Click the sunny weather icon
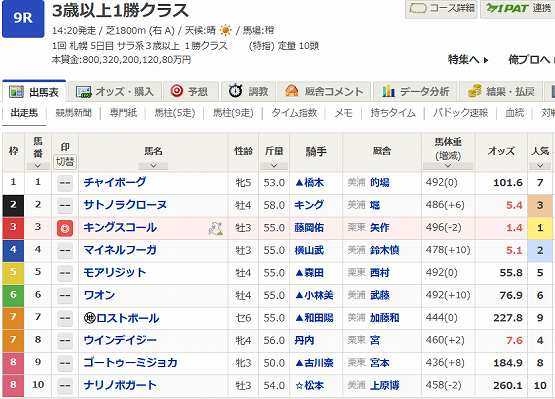This screenshot has width=555, height=399. tap(225, 30)
